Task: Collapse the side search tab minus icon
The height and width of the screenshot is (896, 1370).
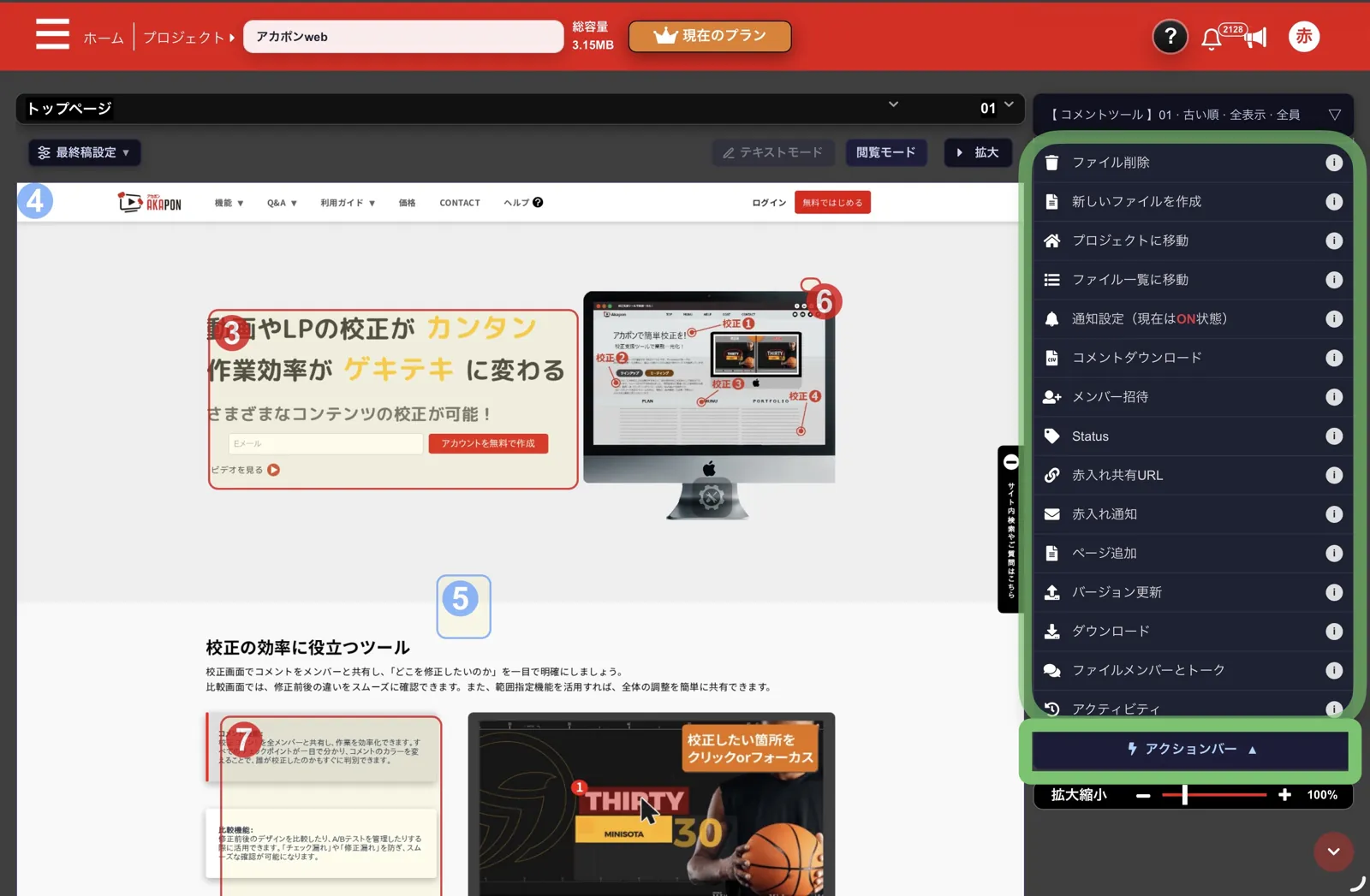Action: [1010, 462]
